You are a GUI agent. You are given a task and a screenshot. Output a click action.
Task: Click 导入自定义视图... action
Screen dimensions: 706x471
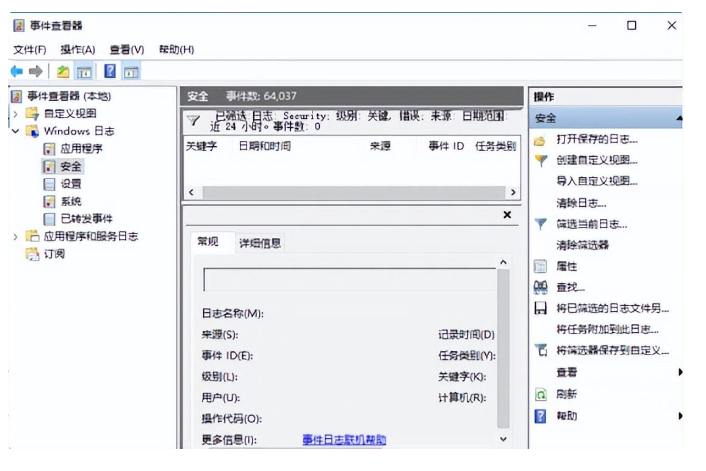(x=597, y=181)
